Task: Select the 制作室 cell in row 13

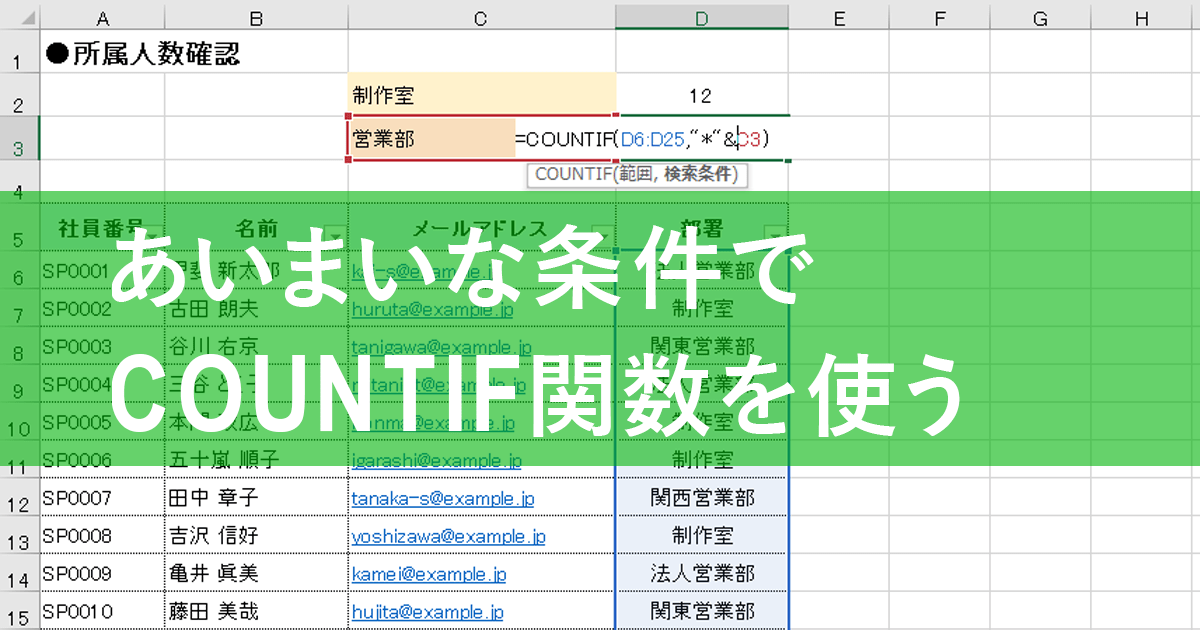Action: (702, 535)
